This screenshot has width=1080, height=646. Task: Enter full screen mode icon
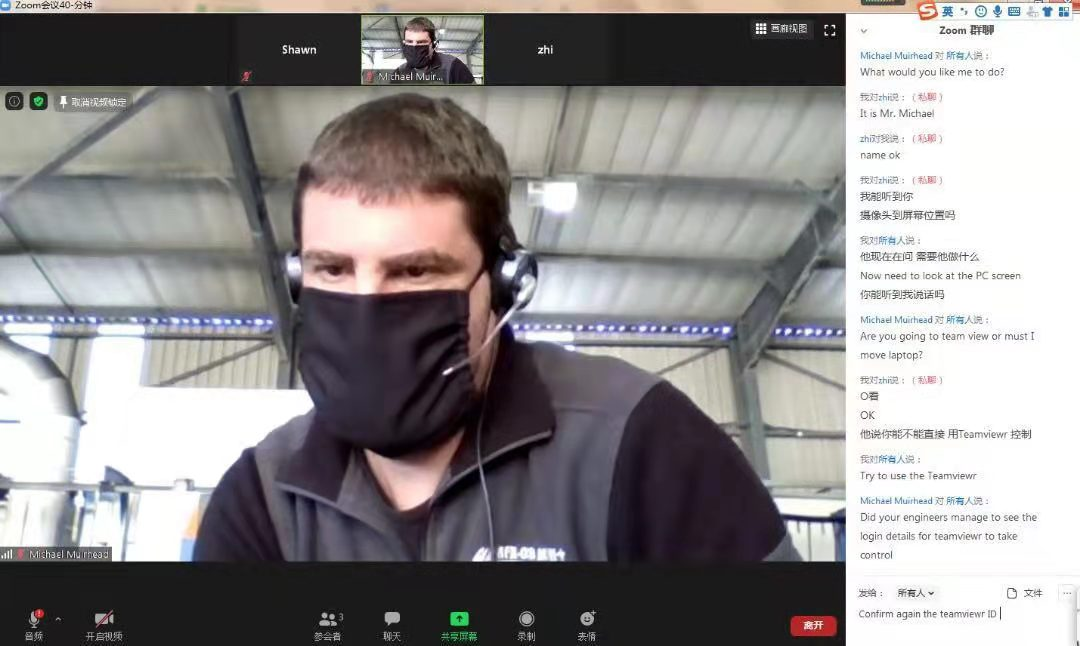click(829, 30)
